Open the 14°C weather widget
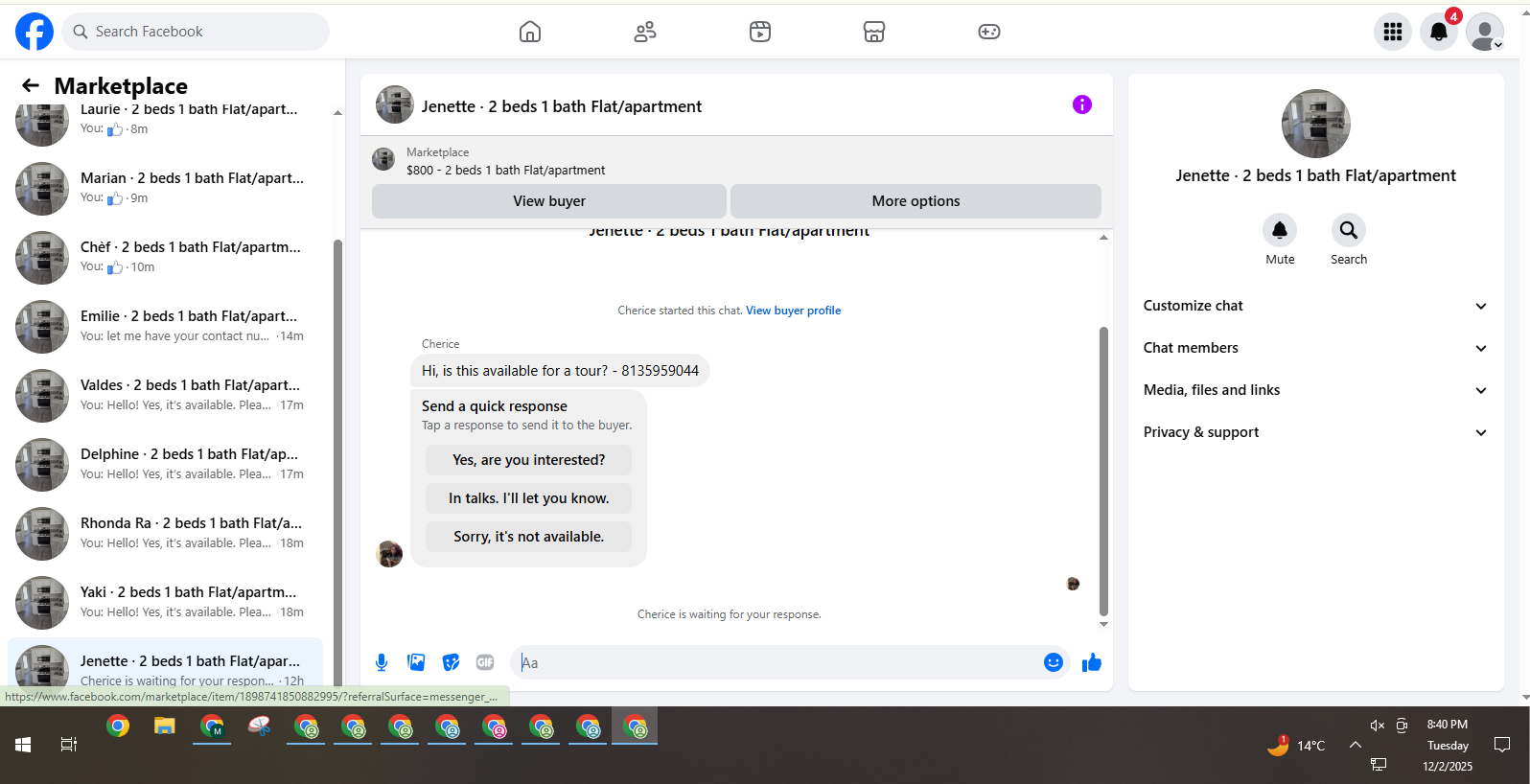The height and width of the screenshot is (784, 1530). [x=1296, y=745]
